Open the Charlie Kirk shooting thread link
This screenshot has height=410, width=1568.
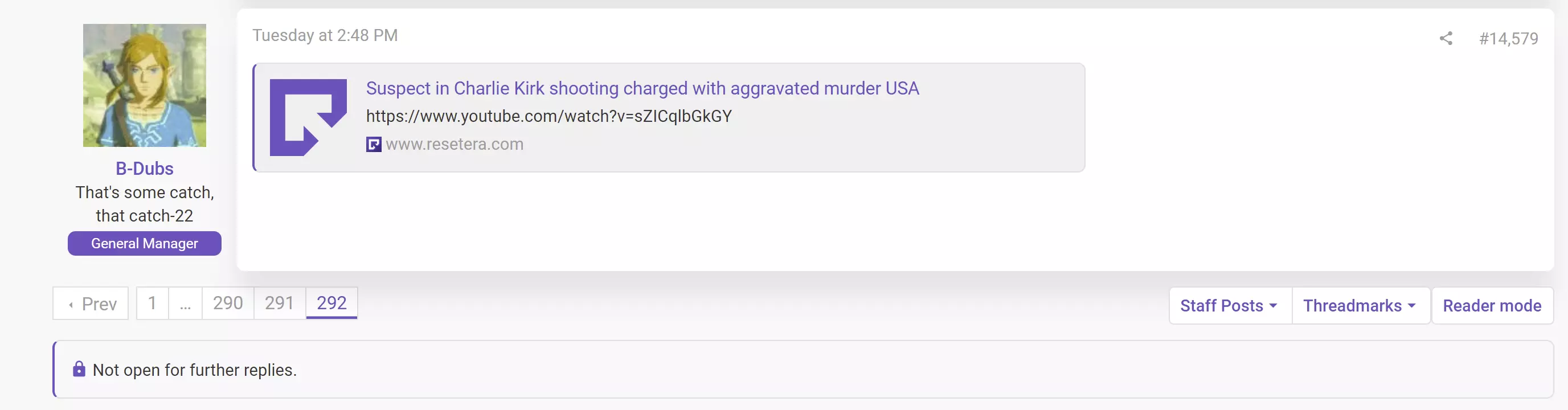(642, 88)
